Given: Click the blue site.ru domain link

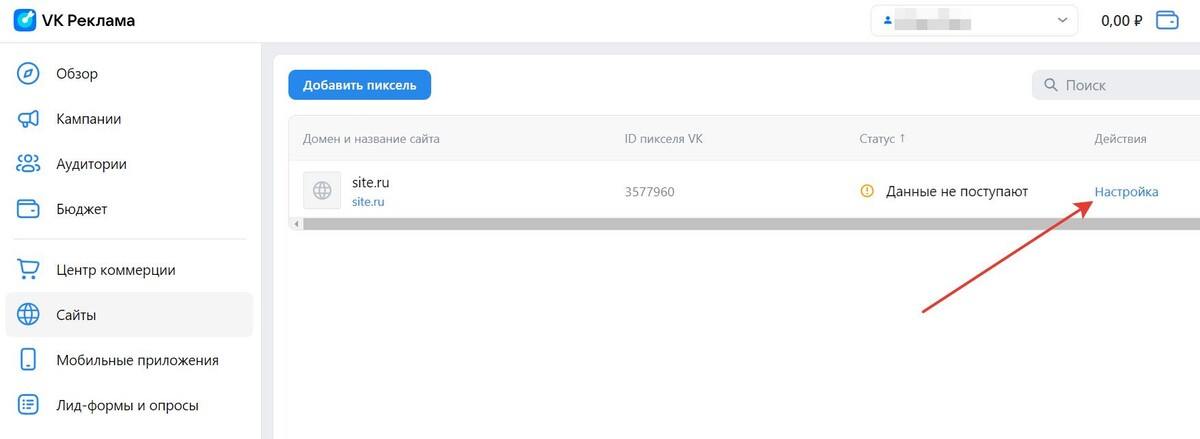Looking at the screenshot, I should pos(368,201).
